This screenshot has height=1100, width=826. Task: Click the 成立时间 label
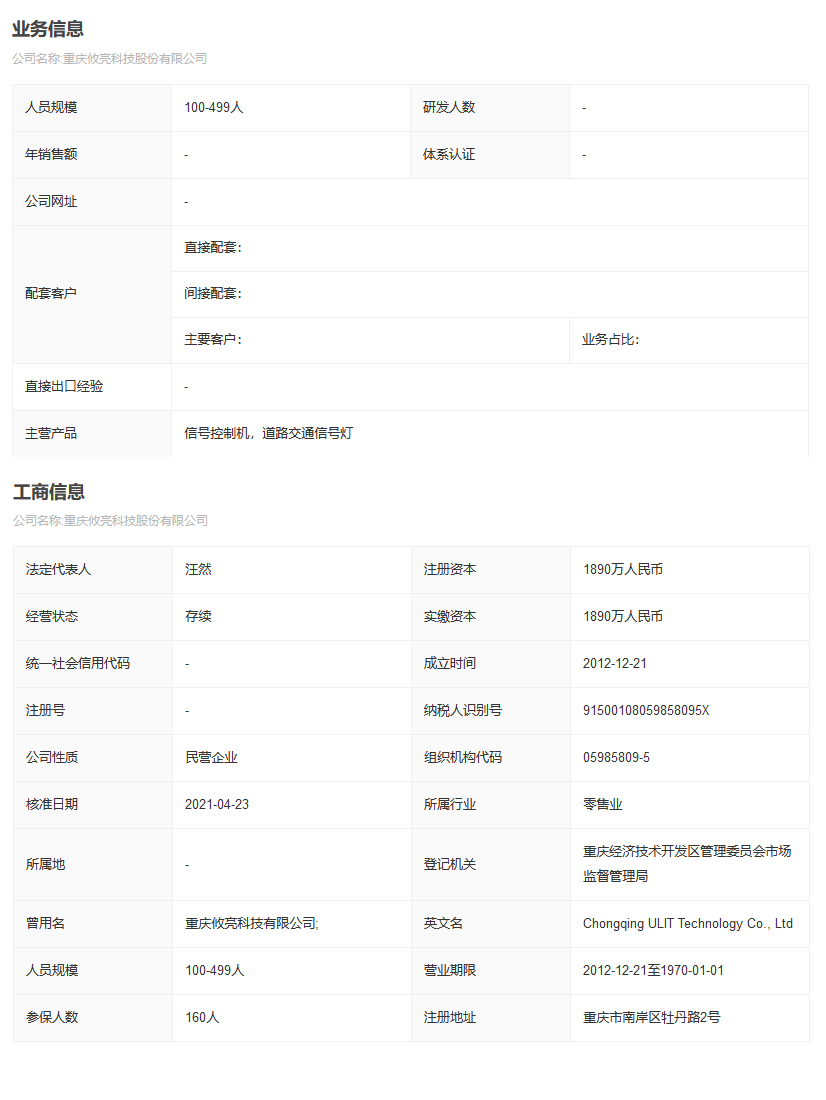click(x=450, y=664)
